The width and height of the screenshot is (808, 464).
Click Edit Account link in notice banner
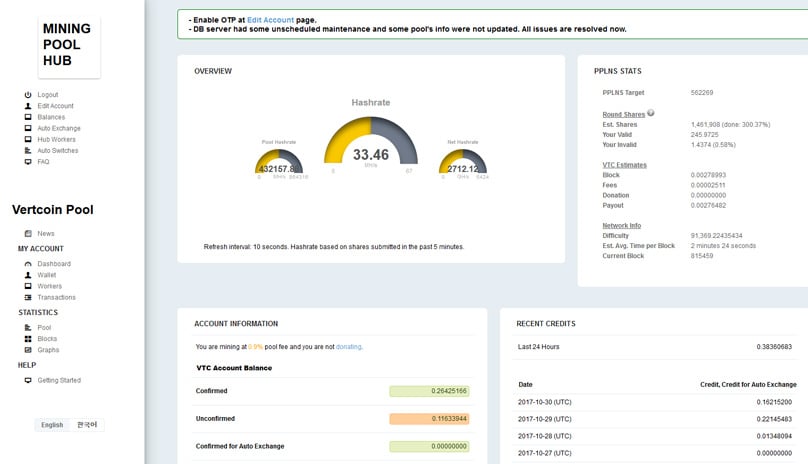(x=270, y=20)
